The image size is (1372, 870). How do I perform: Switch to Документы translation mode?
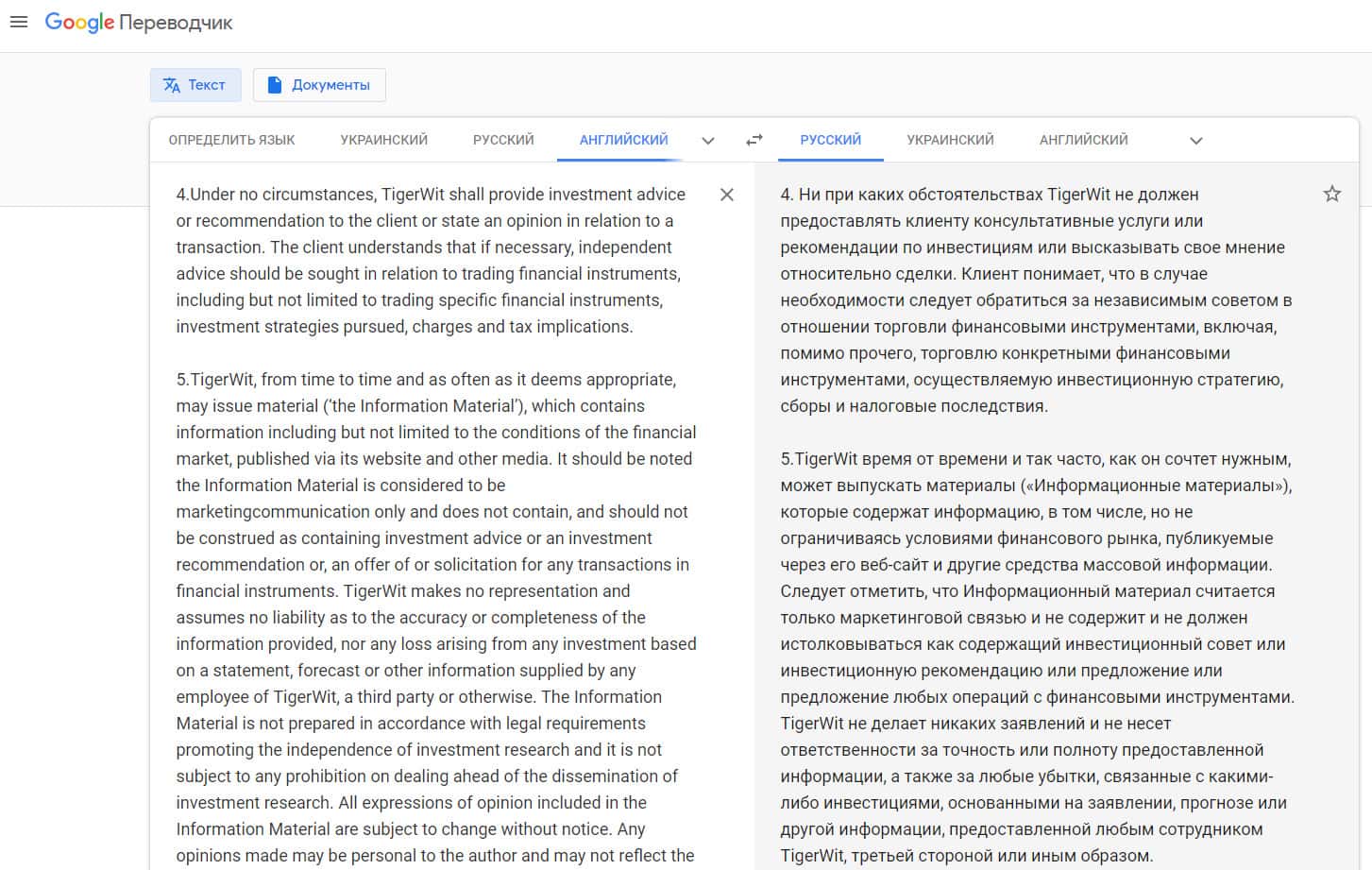[319, 85]
